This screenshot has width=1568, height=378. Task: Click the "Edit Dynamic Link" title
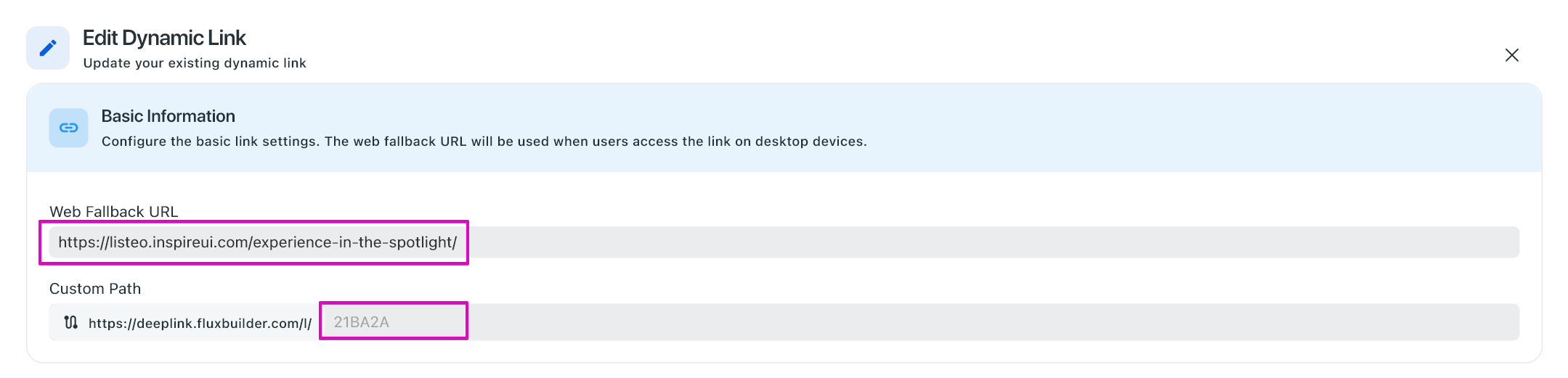click(164, 38)
